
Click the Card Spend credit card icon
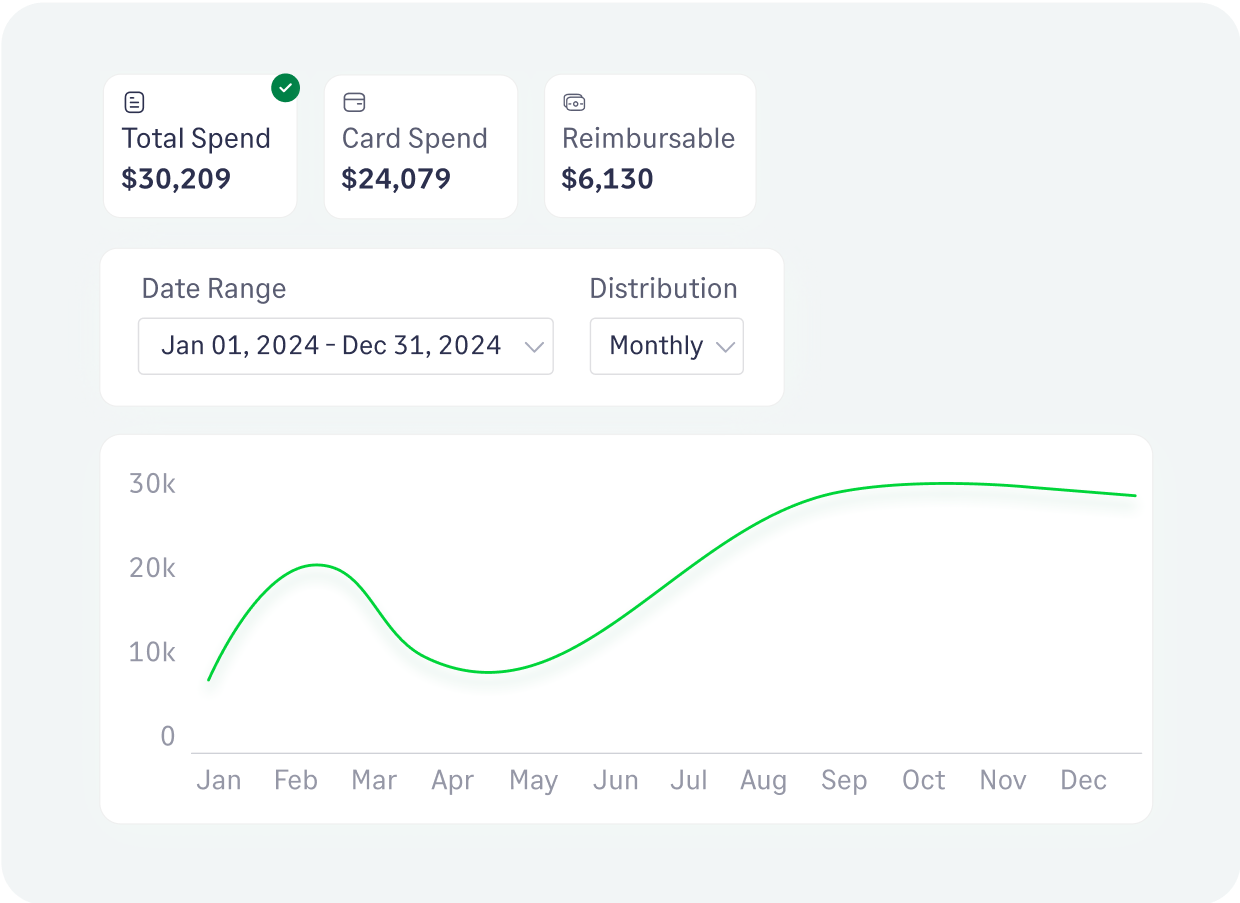[355, 102]
